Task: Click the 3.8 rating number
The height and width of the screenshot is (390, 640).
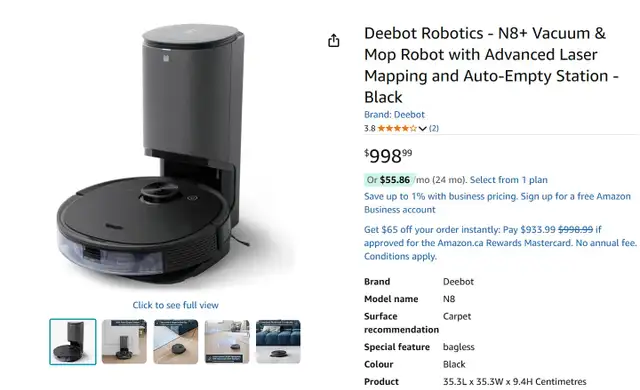Action: (x=369, y=129)
